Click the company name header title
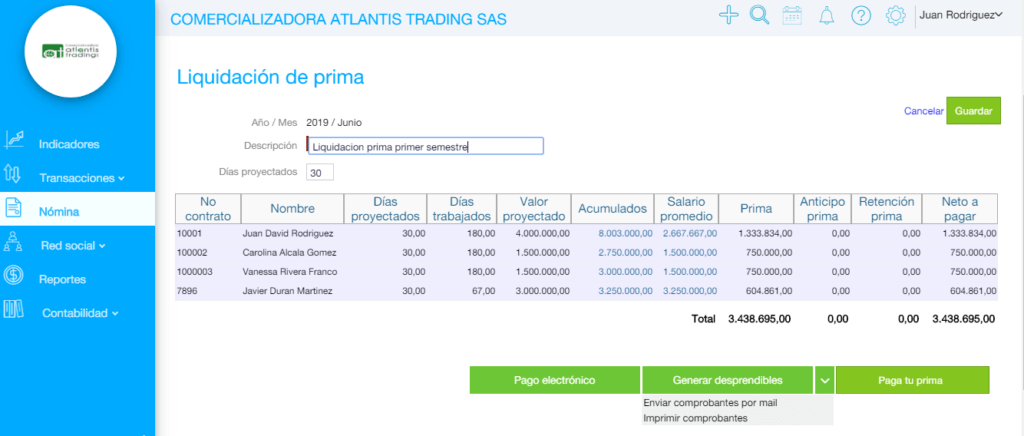This screenshot has width=1024, height=436. tap(338, 19)
